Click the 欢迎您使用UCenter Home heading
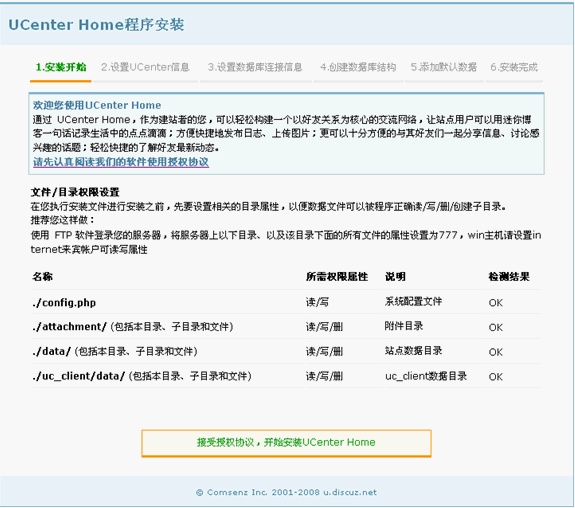 97,105
